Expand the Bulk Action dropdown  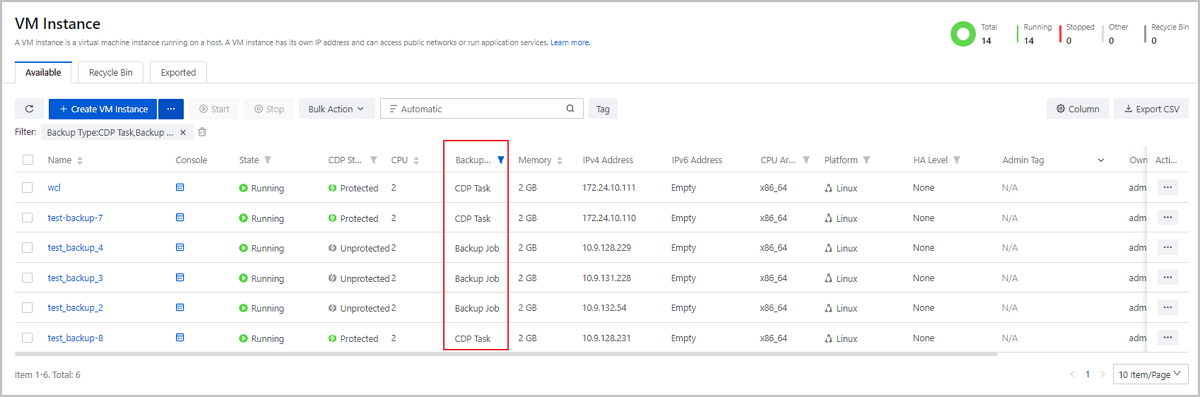(x=336, y=109)
